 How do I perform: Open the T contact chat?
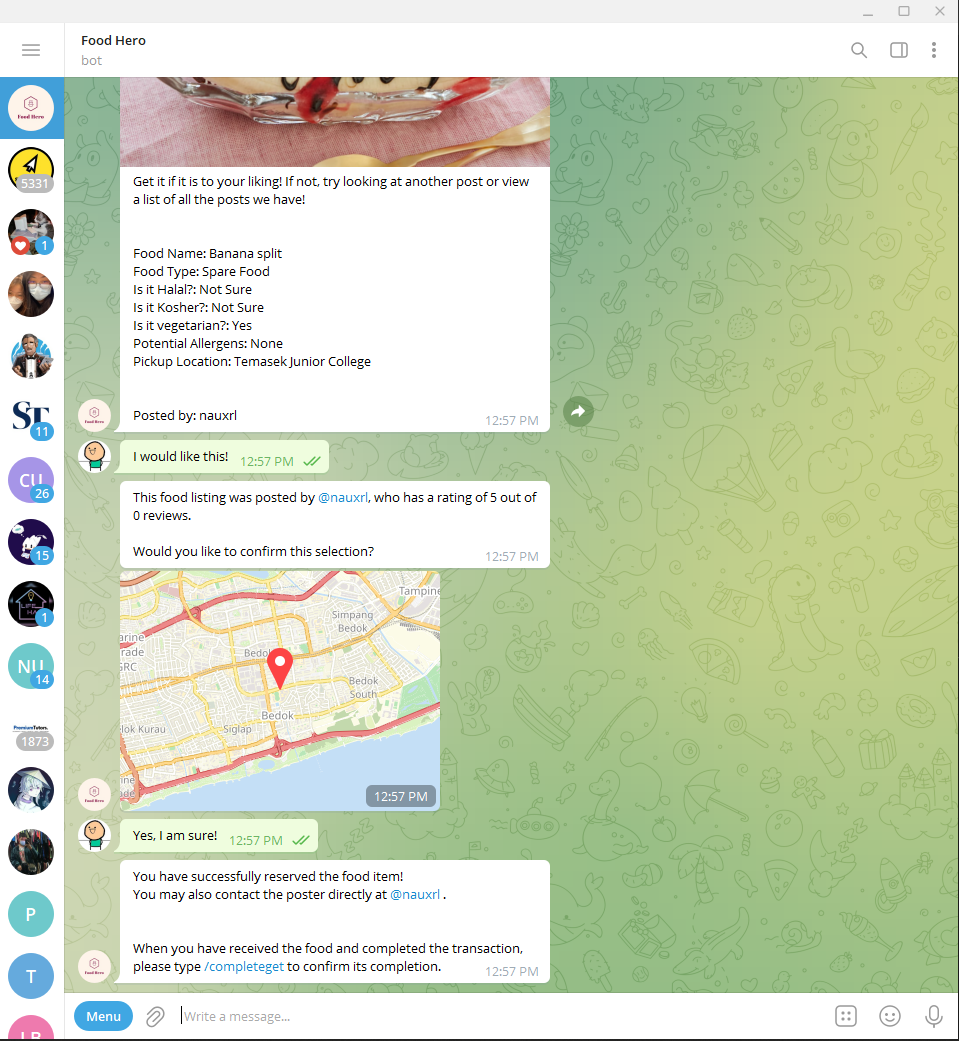31,977
